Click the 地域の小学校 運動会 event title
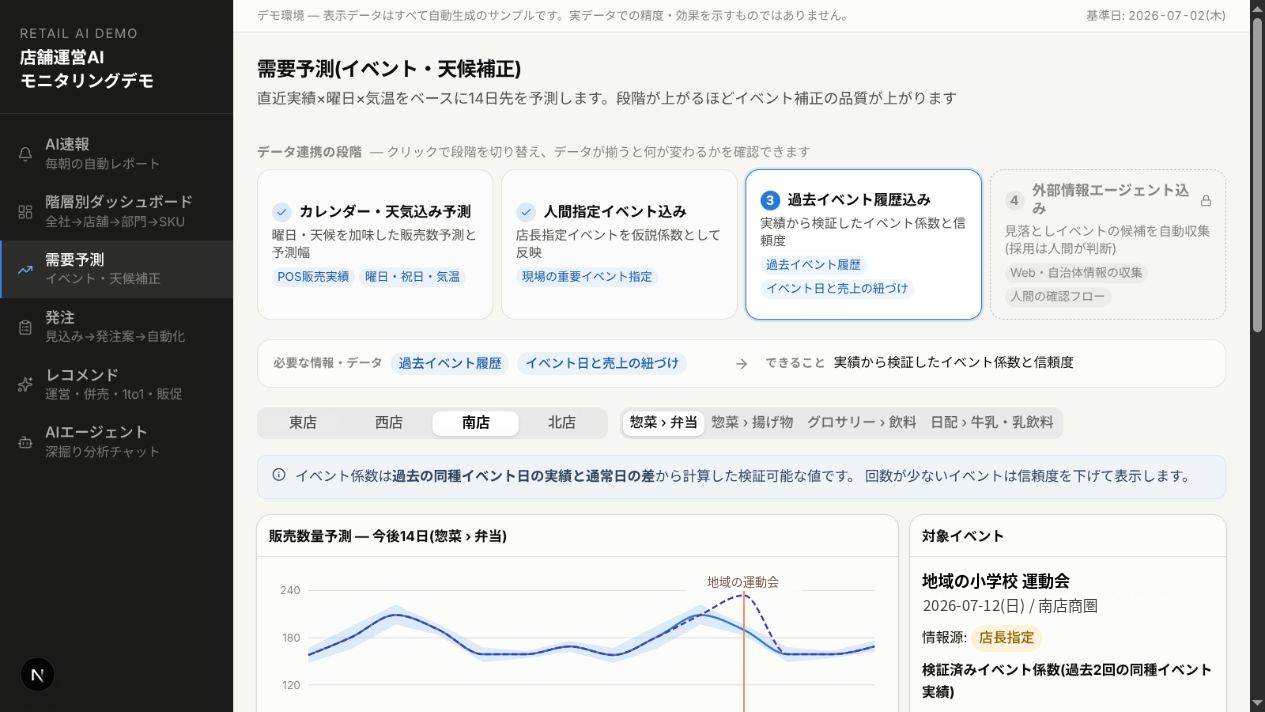Image resolution: width=1265 pixels, height=712 pixels. (x=996, y=581)
